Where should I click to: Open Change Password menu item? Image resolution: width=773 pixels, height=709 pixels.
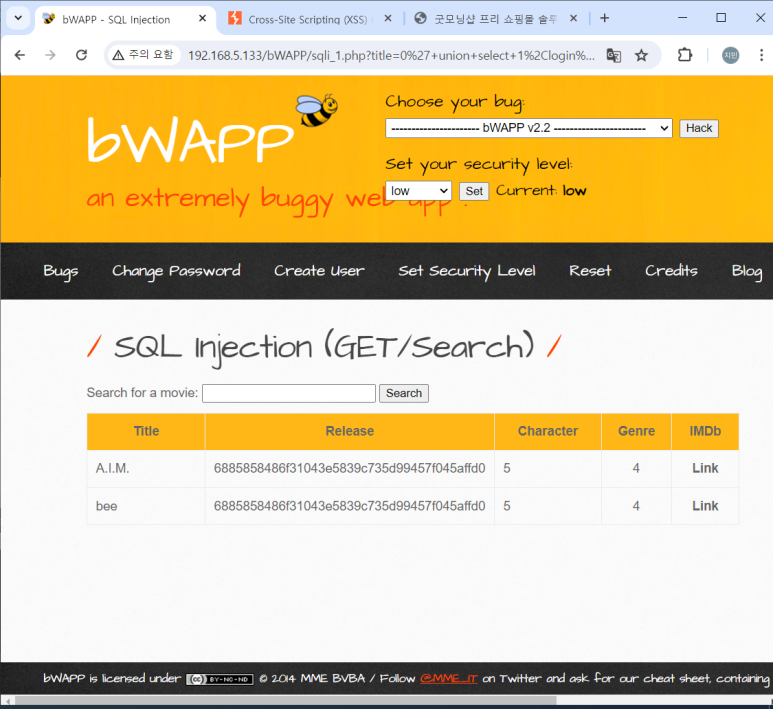click(x=176, y=271)
